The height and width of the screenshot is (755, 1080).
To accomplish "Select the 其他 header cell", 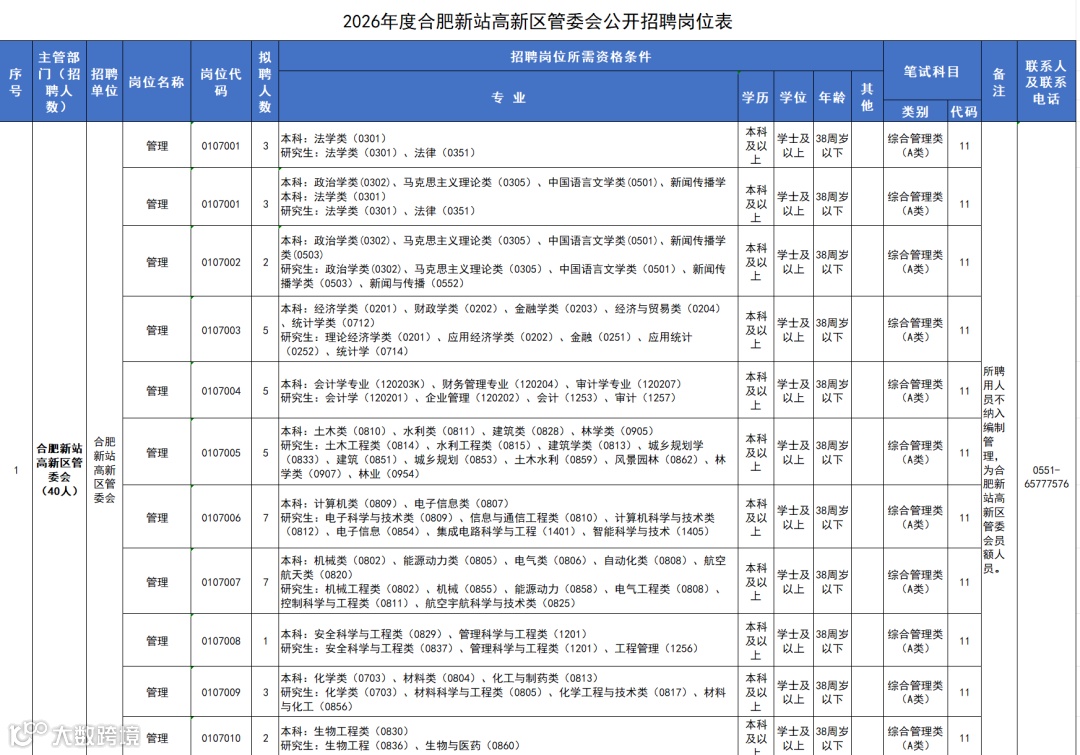I will tap(867, 97).
